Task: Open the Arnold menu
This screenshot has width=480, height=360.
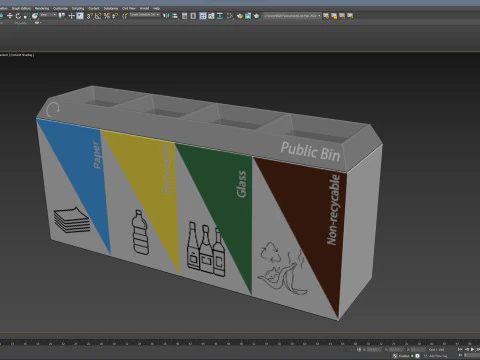Action: [144, 8]
